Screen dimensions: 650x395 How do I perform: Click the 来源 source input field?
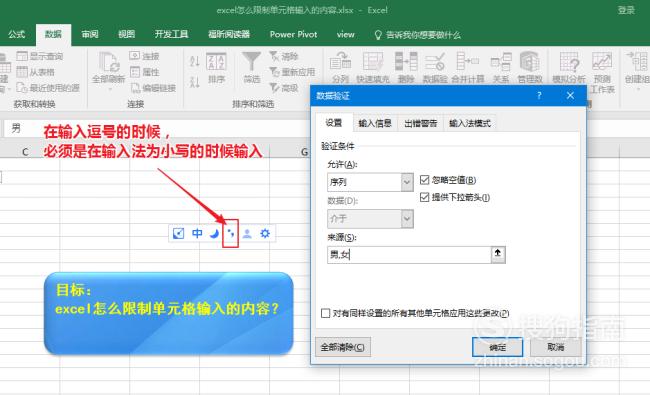pyautogui.click(x=409, y=254)
